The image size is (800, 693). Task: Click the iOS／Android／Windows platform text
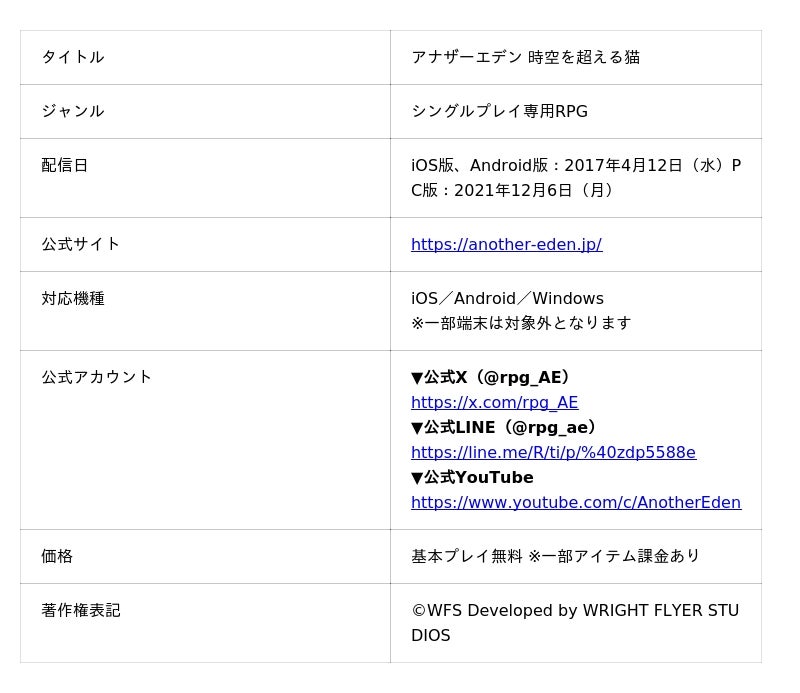tap(507, 298)
